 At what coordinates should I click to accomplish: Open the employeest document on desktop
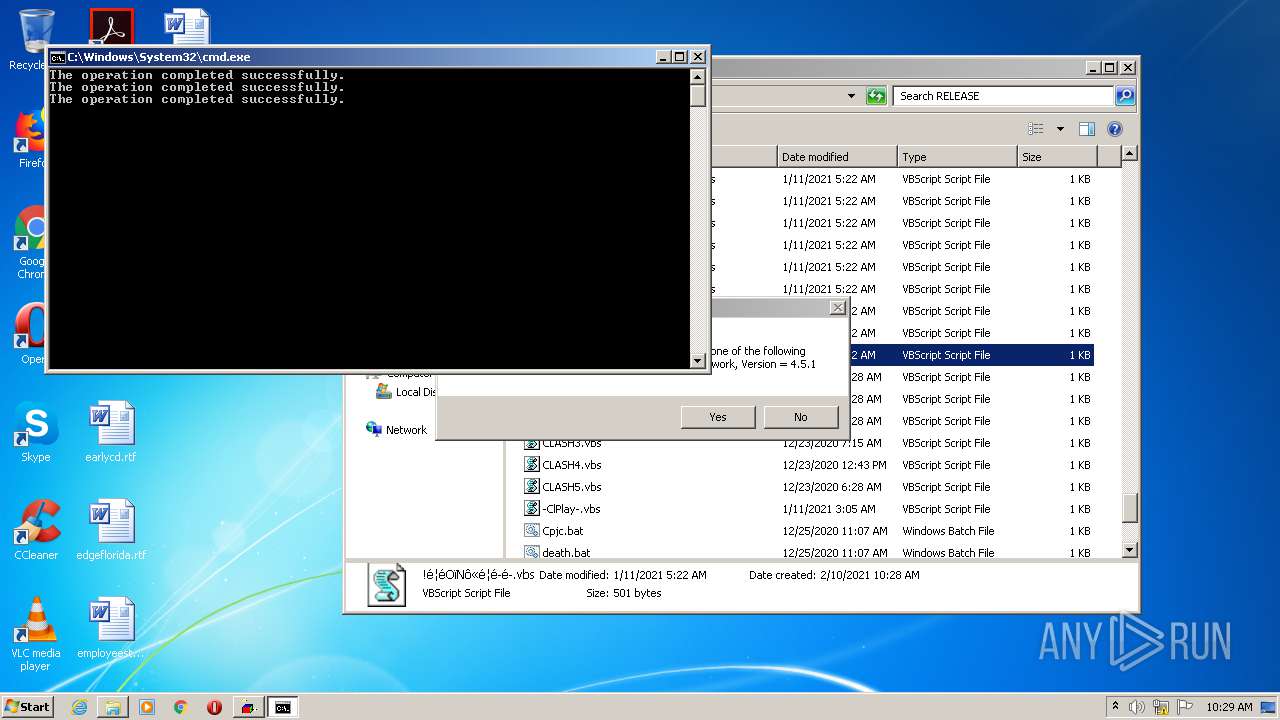[x=111, y=628]
